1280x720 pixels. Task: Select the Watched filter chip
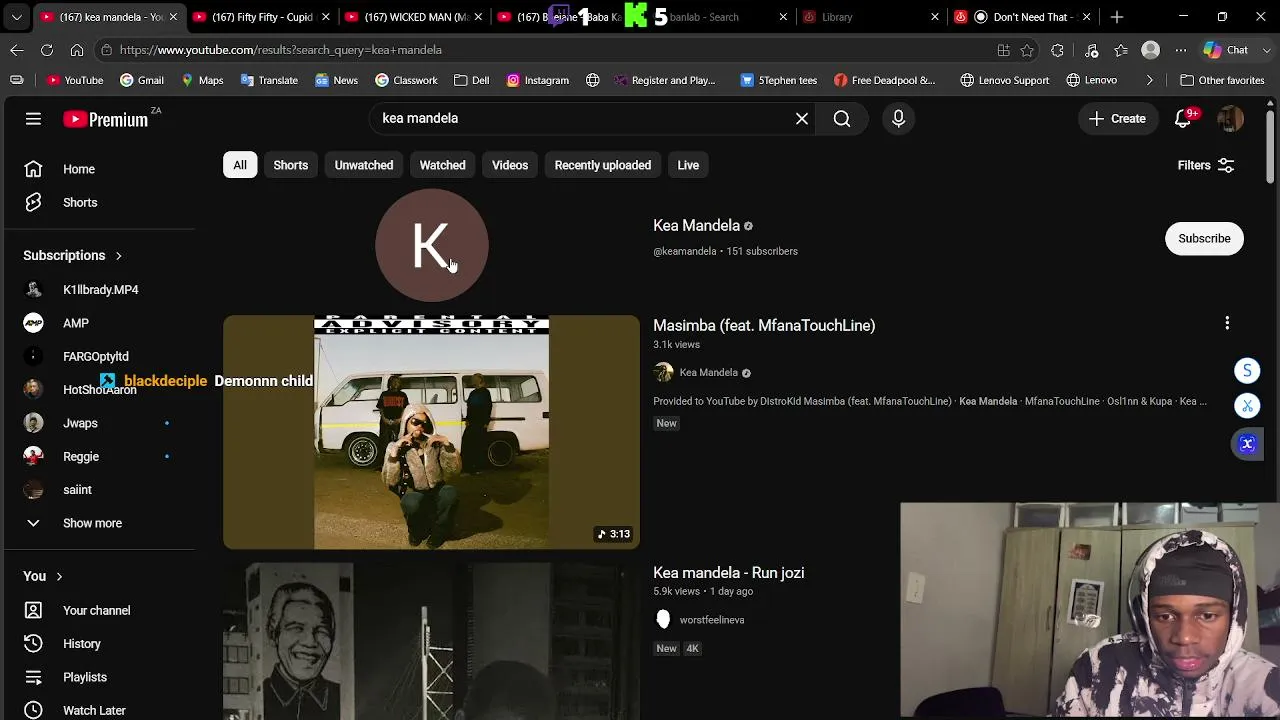[x=442, y=165]
